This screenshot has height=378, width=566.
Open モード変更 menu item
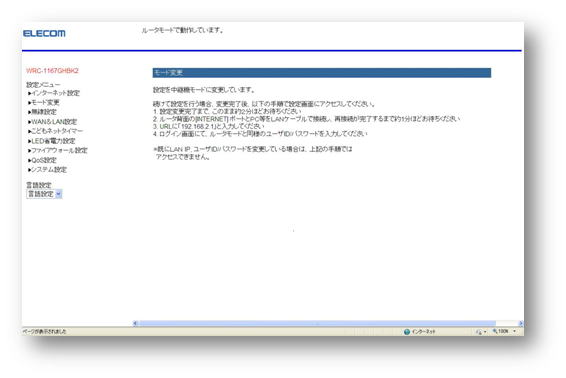point(45,103)
